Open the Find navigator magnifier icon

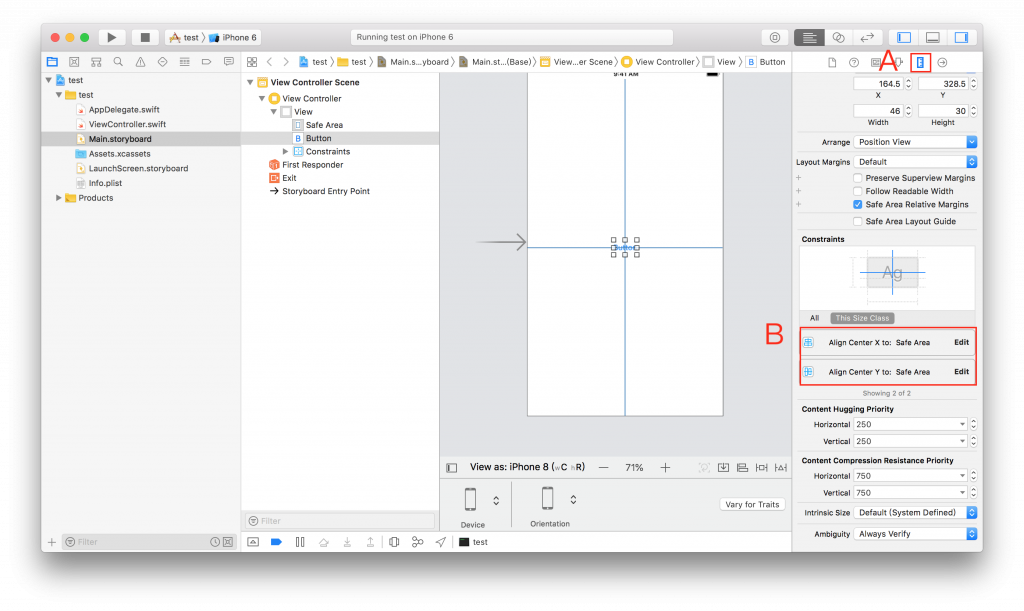pos(118,62)
